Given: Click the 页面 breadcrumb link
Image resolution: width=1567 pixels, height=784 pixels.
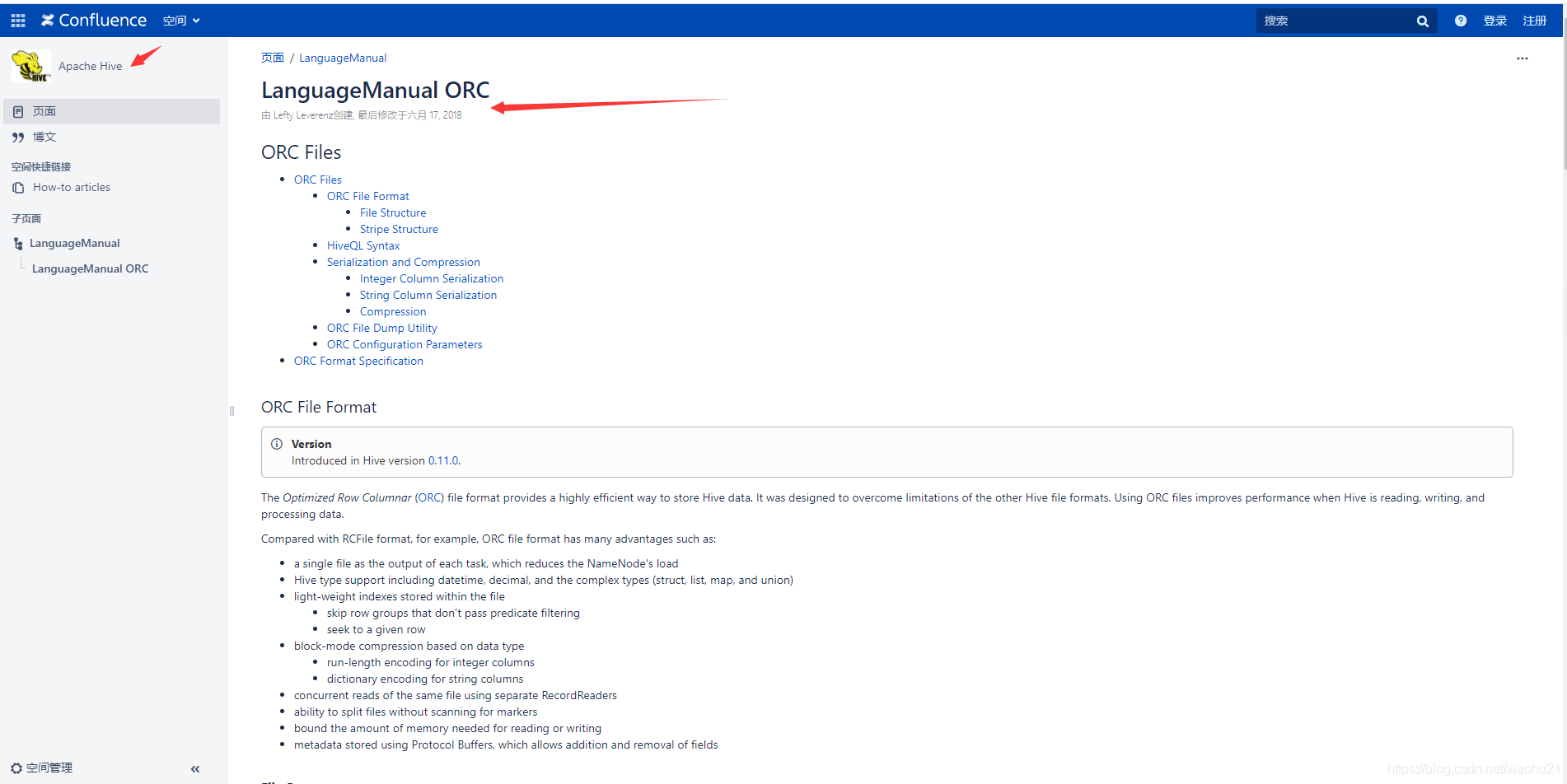Looking at the screenshot, I should click(273, 58).
